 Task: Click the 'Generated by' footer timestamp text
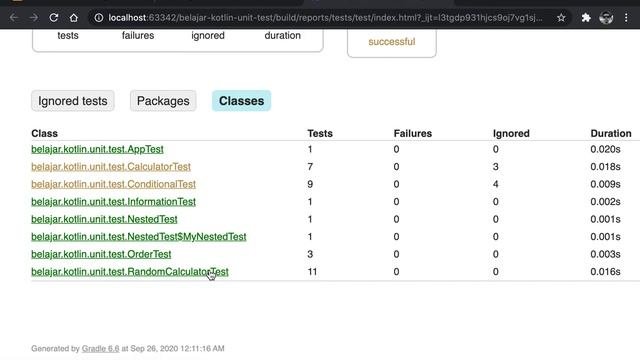click(128, 349)
